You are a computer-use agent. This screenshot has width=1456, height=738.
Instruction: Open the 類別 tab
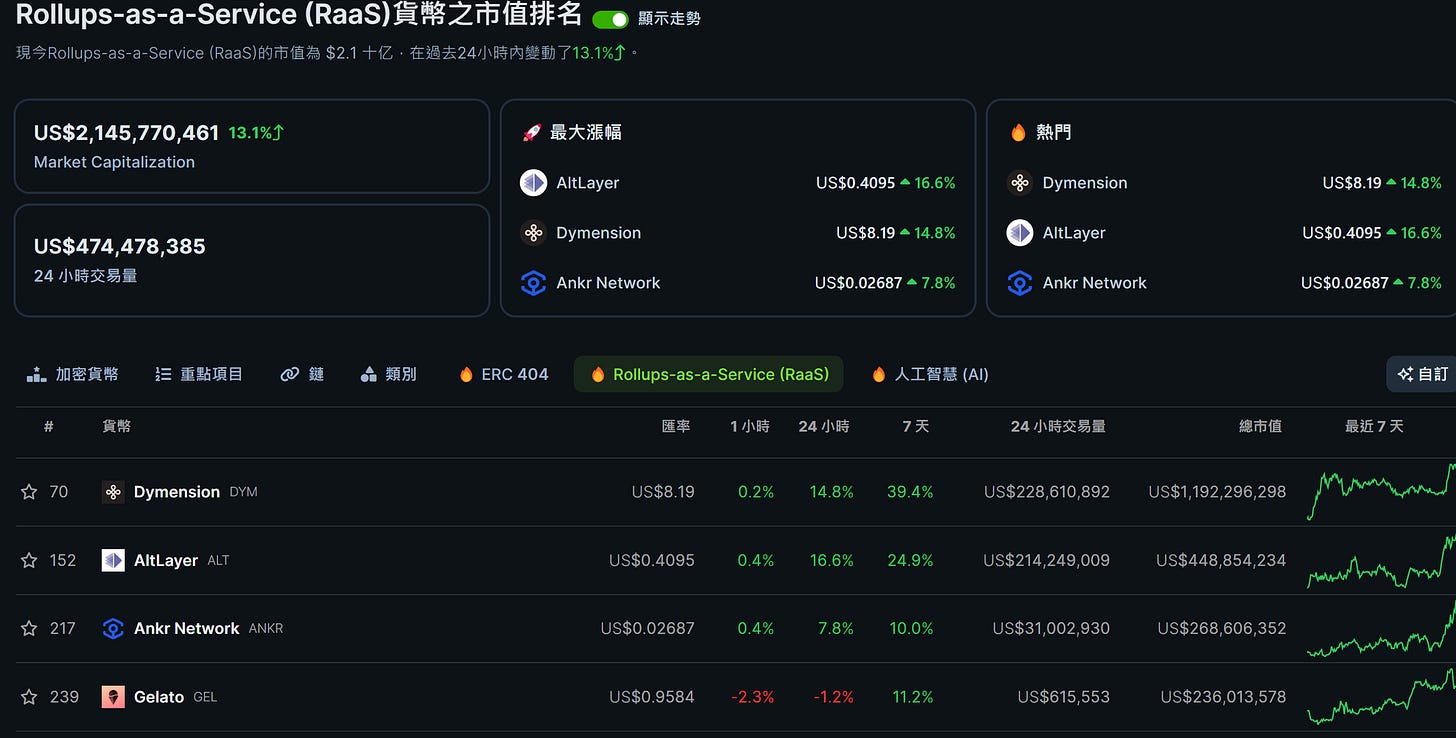click(x=388, y=374)
